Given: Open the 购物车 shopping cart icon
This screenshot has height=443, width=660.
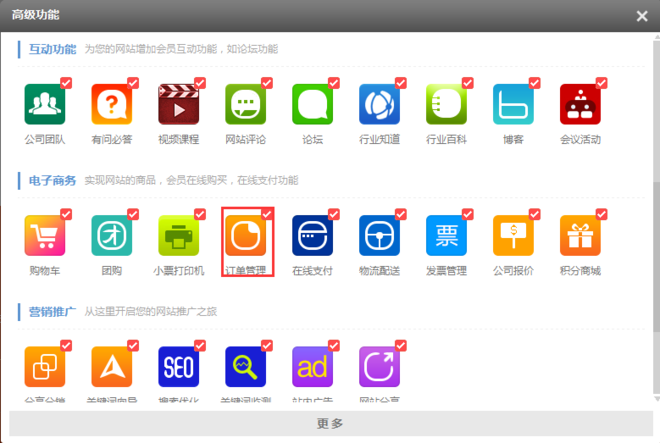Looking at the screenshot, I should (x=45, y=235).
